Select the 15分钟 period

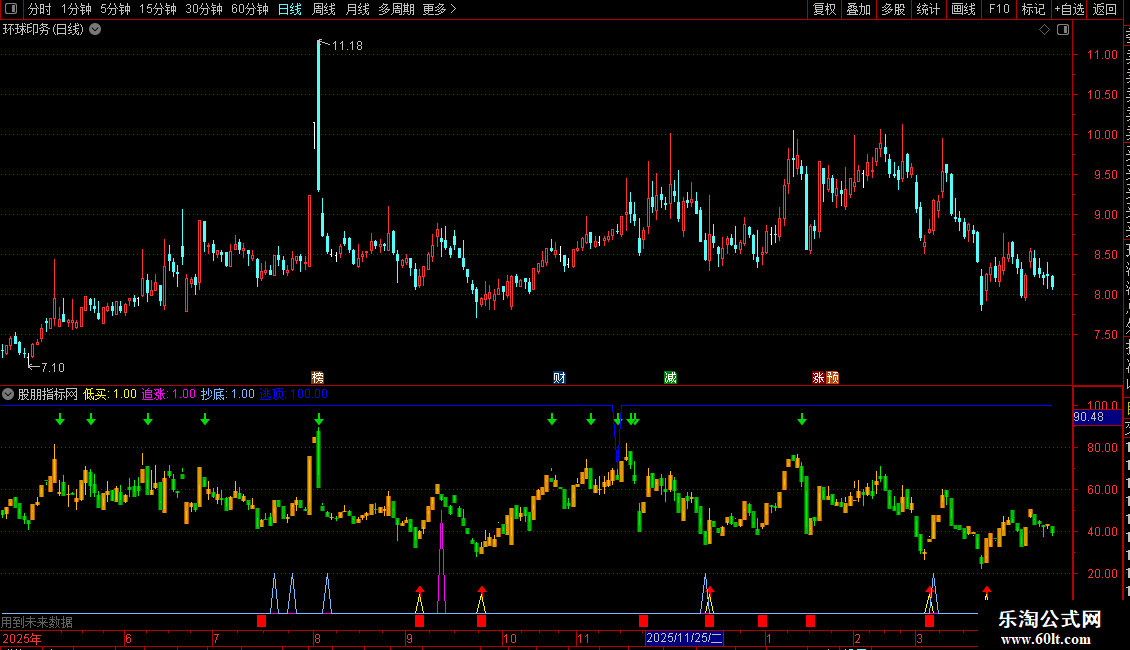158,9
